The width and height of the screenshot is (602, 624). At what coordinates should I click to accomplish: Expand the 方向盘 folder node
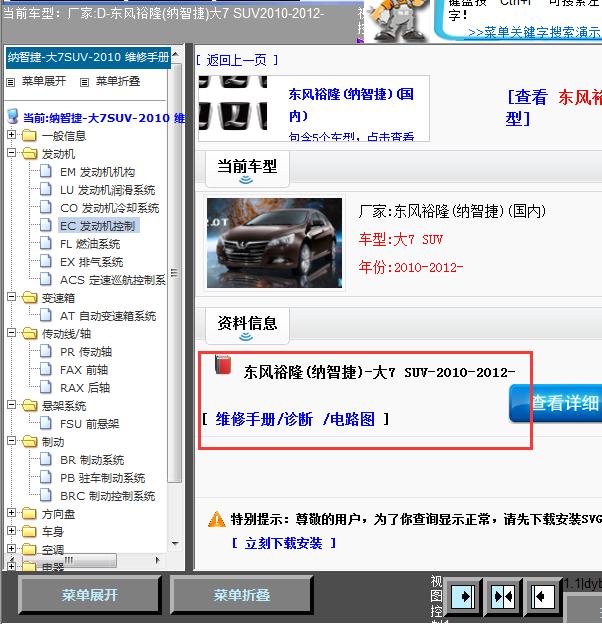click(x=12, y=513)
